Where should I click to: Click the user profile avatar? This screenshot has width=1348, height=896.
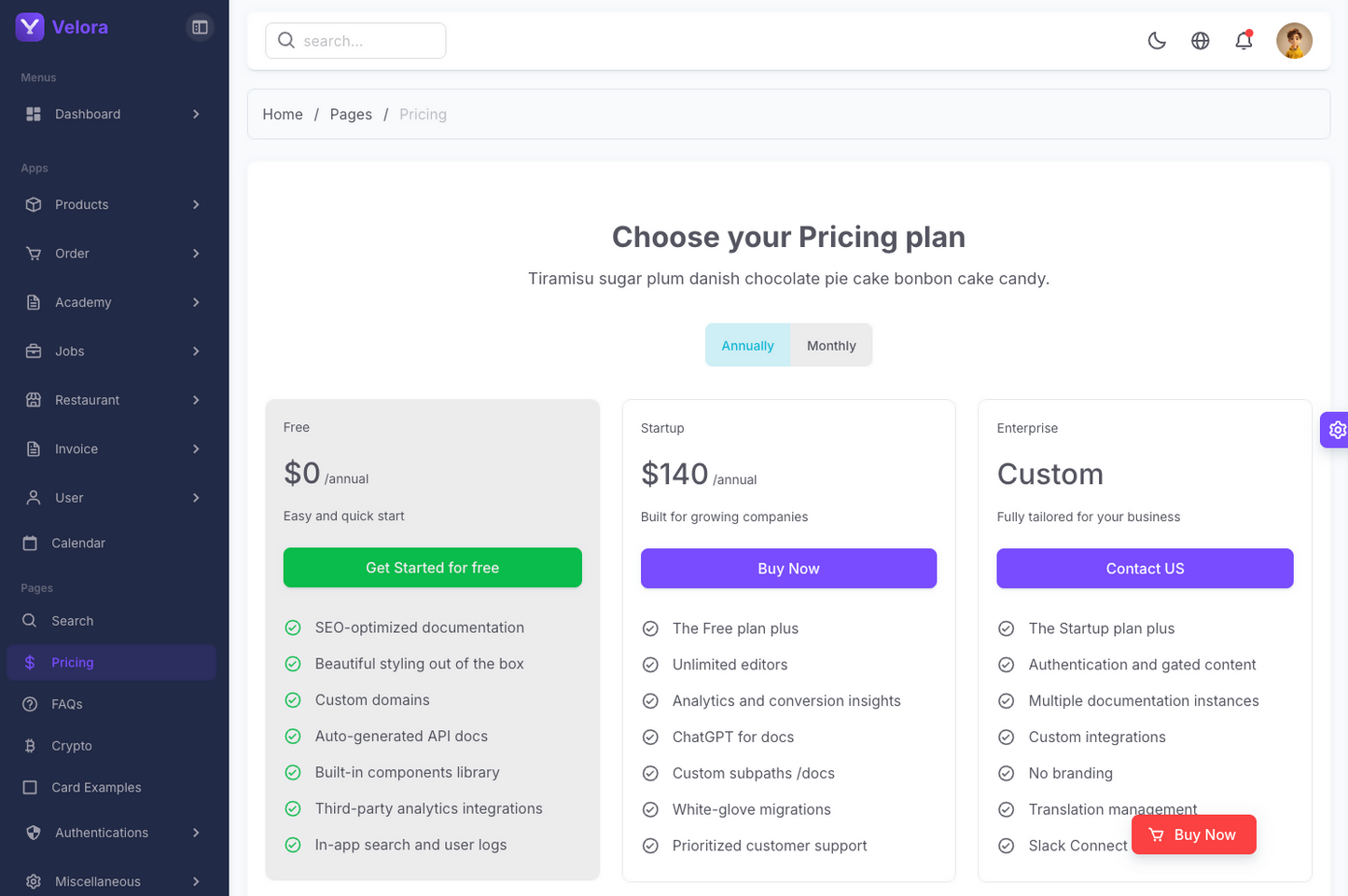click(1294, 40)
